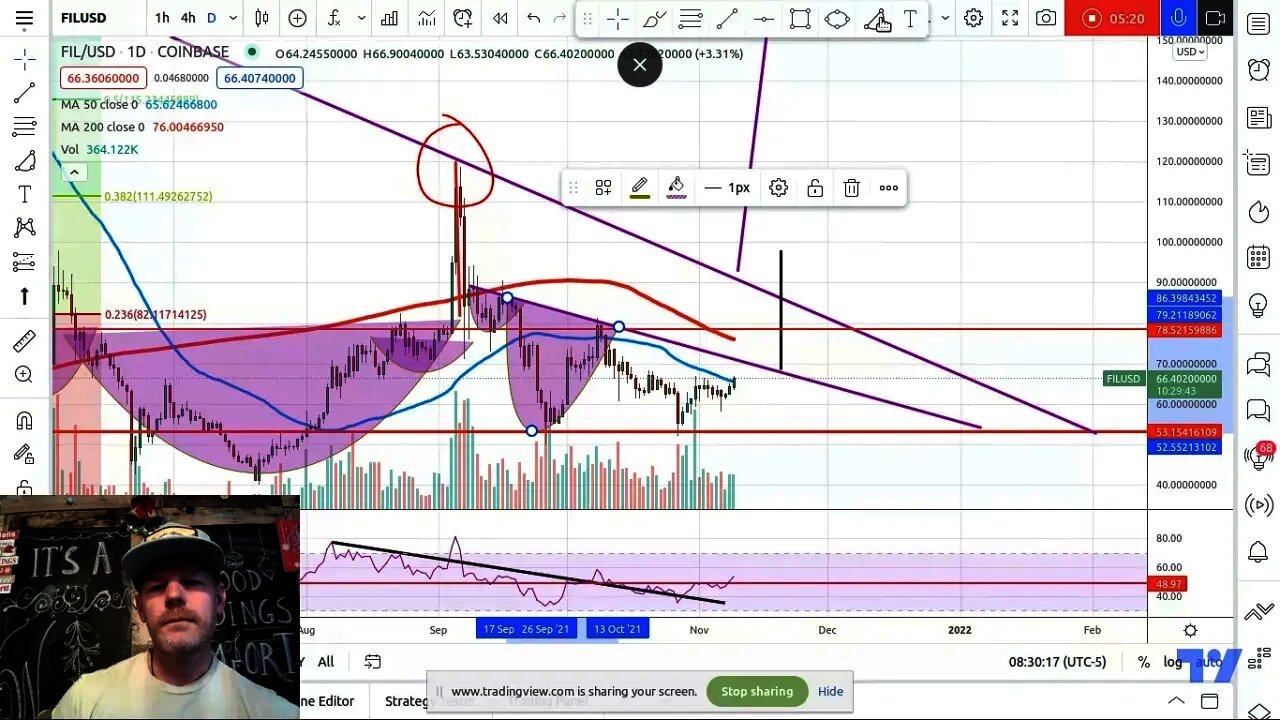Select the triangle pattern tool
The height and width of the screenshot is (720, 1280).
[x=877, y=19]
